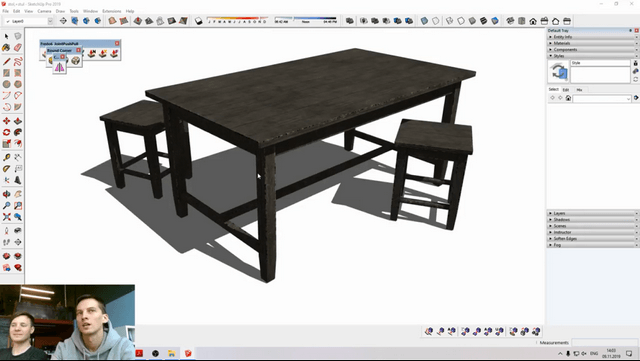The width and height of the screenshot is (640, 361).
Task: Expand the Materials panel
Action: pos(593,43)
